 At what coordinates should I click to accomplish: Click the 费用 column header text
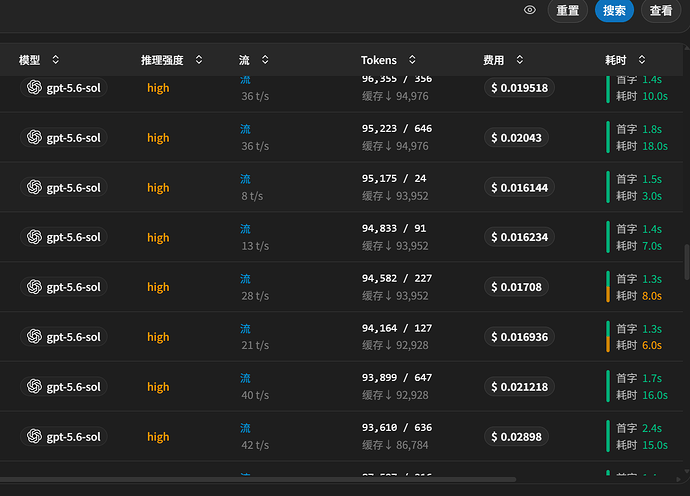coord(493,60)
